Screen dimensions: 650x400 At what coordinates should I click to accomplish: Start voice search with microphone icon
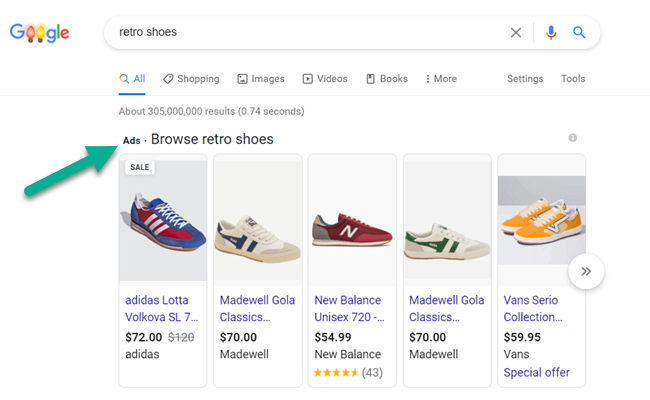tap(551, 32)
